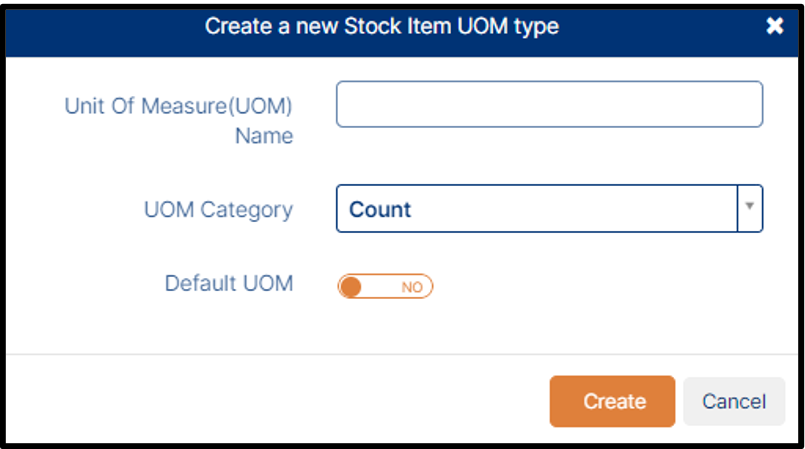The image size is (805, 449).
Task: Select the Count value in UOM Category
Action: [380, 210]
